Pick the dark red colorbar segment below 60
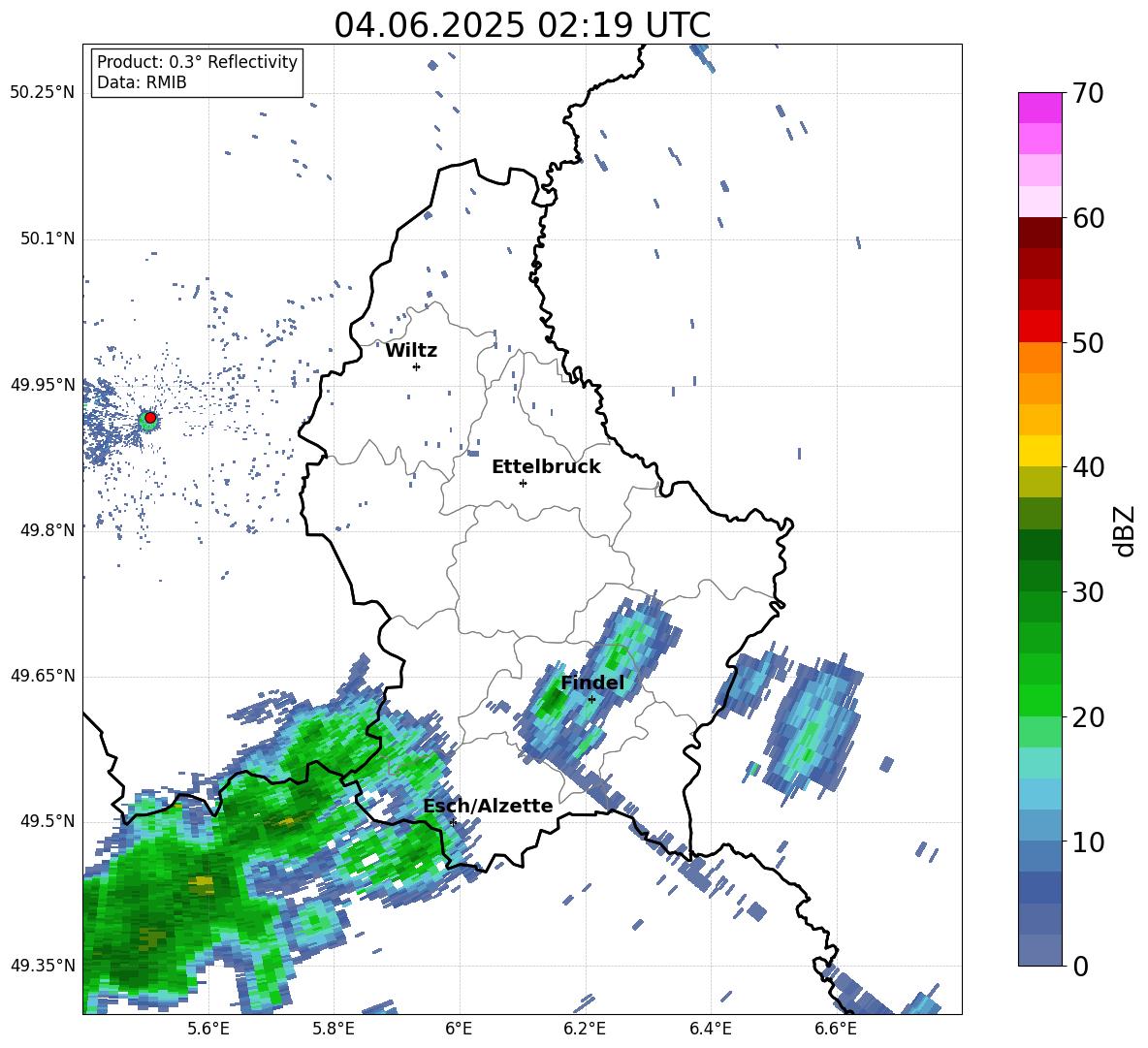1148x1048 pixels. 1039,234
